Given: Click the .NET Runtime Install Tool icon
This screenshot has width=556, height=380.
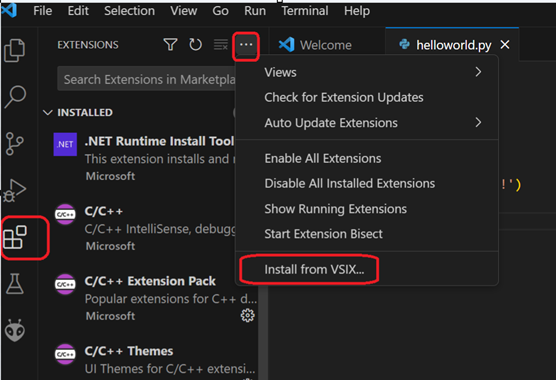Looking at the screenshot, I should (x=65, y=144).
